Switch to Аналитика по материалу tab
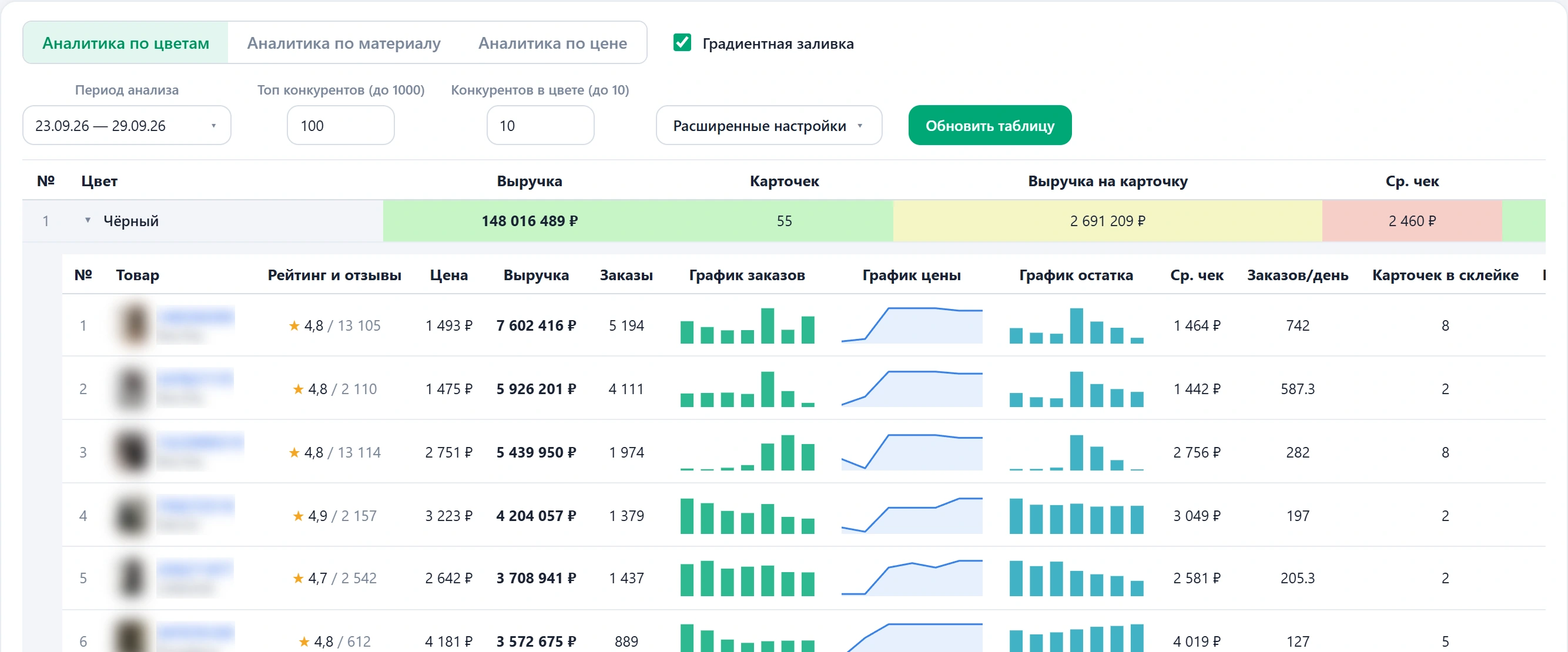Screen dimensions: 1568x652 343,42
